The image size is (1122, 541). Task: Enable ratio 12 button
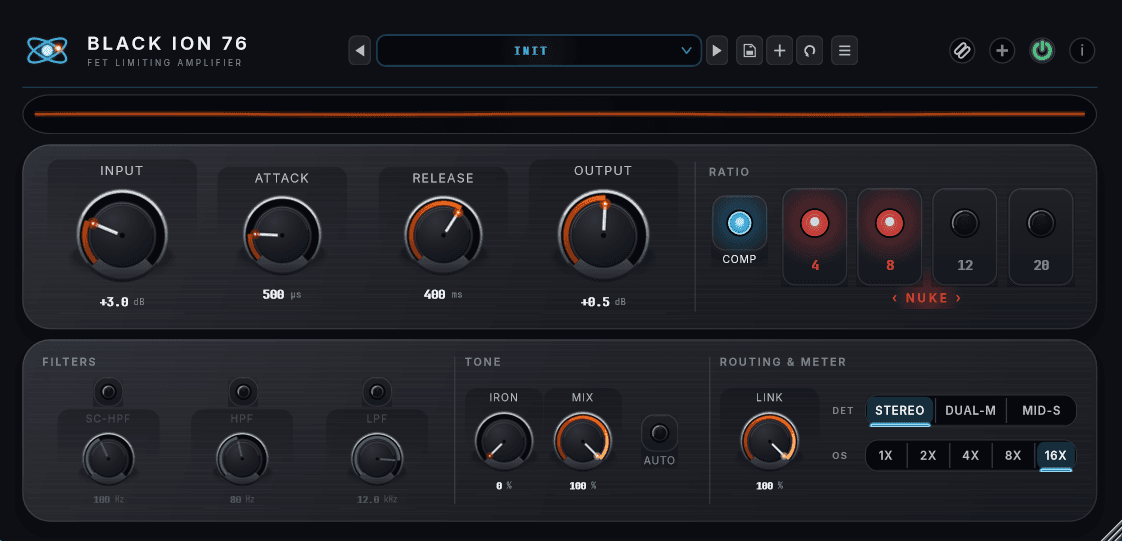coord(965,237)
